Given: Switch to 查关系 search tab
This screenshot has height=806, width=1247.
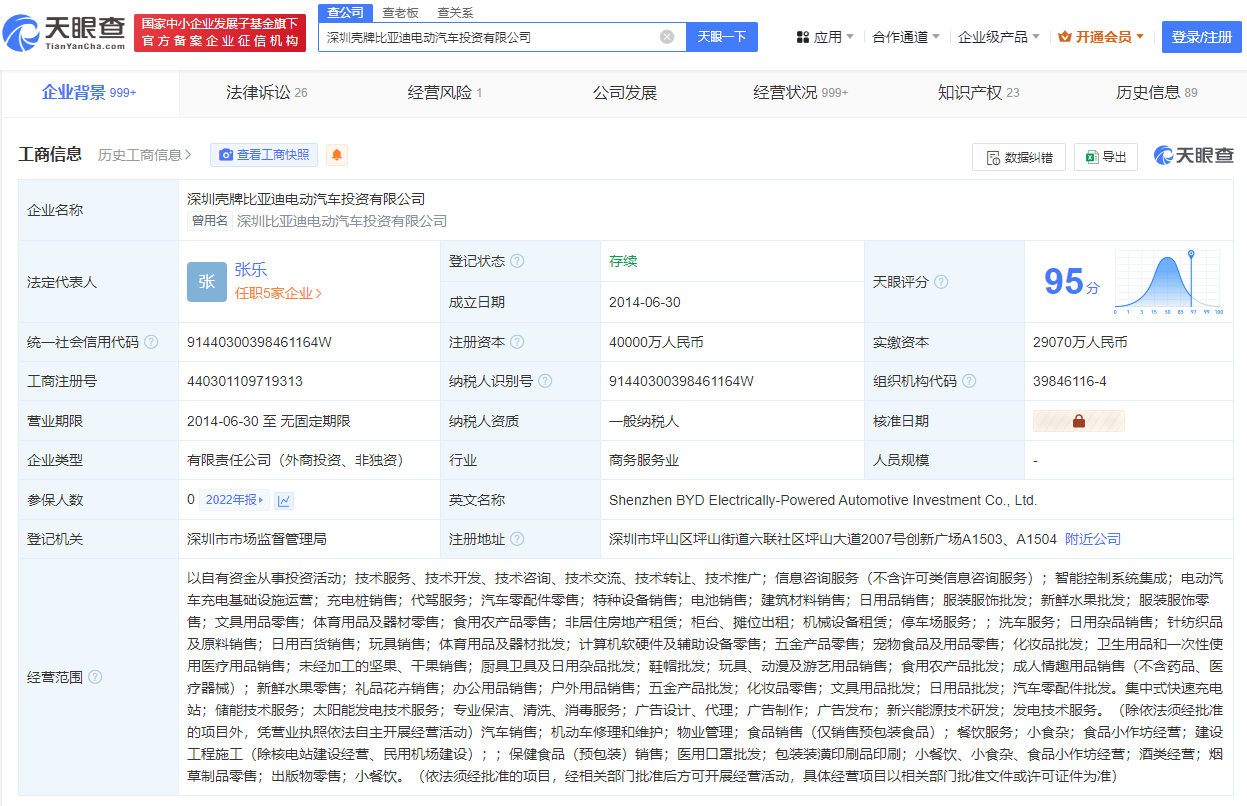Looking at the screenshot, I should pyautogui.click(x=455, y=12).
